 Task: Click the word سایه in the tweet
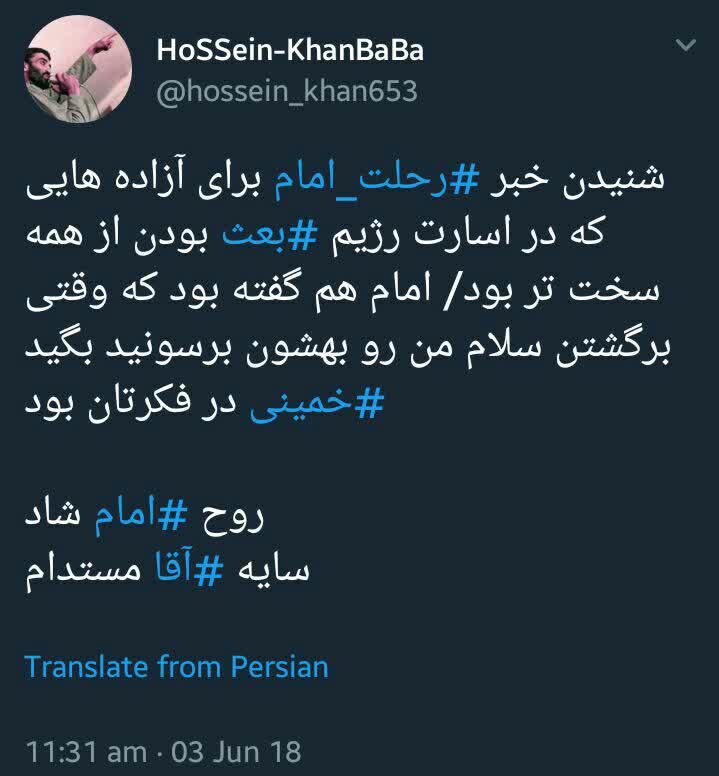coord(274,570)
